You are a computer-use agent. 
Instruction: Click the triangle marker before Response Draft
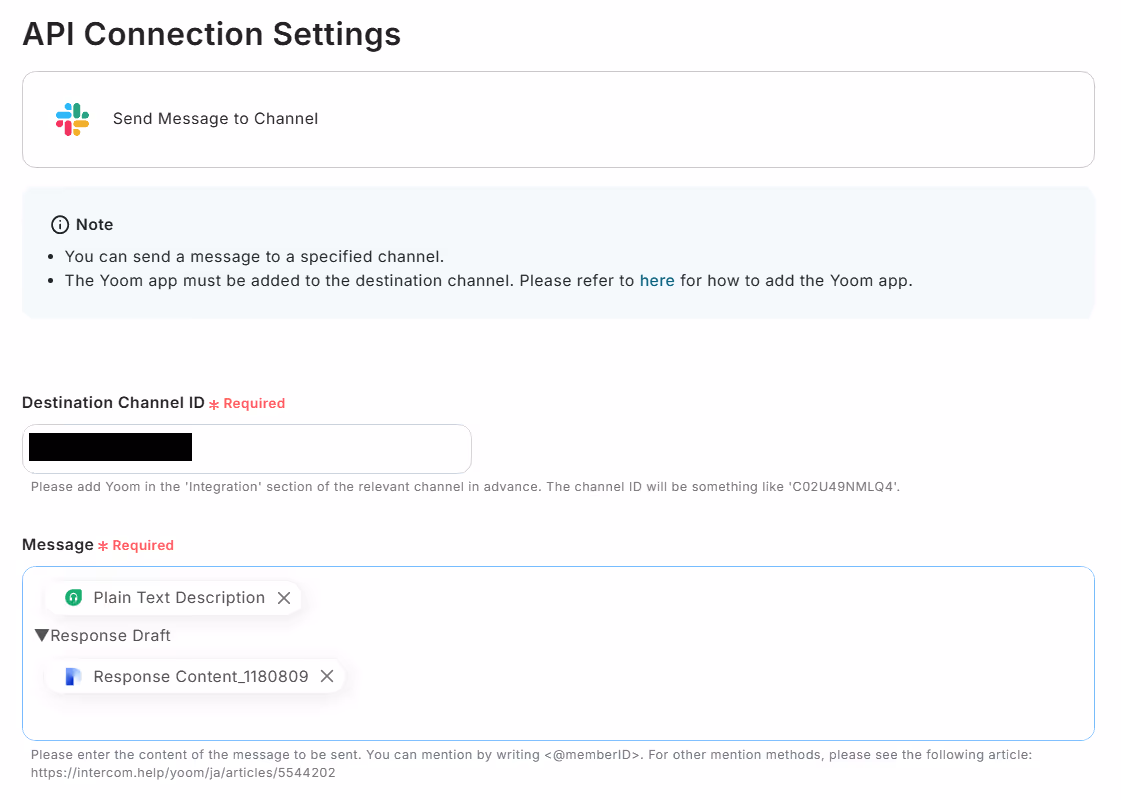click(41, 636)
